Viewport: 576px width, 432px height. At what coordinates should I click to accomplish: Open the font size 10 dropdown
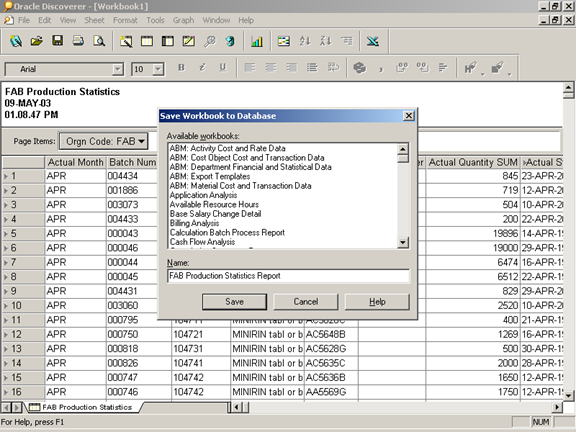pyautogui.click(x=158, y=69)
